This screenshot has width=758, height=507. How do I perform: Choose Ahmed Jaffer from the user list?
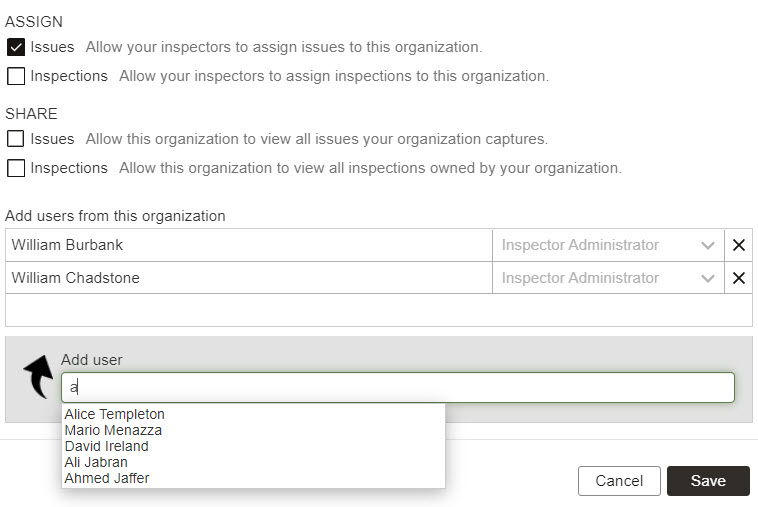pyautogui.click(x=107, y=478)
